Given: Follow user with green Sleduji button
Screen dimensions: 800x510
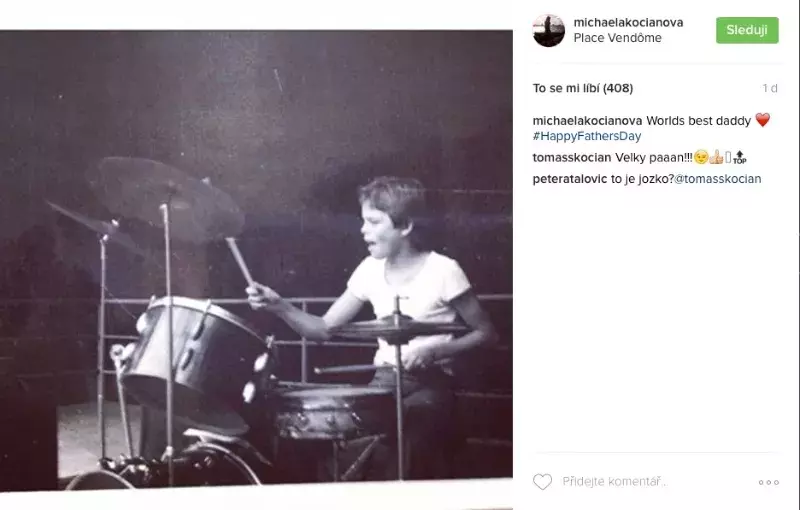Looking at the screenshot, I should (747, 30).
